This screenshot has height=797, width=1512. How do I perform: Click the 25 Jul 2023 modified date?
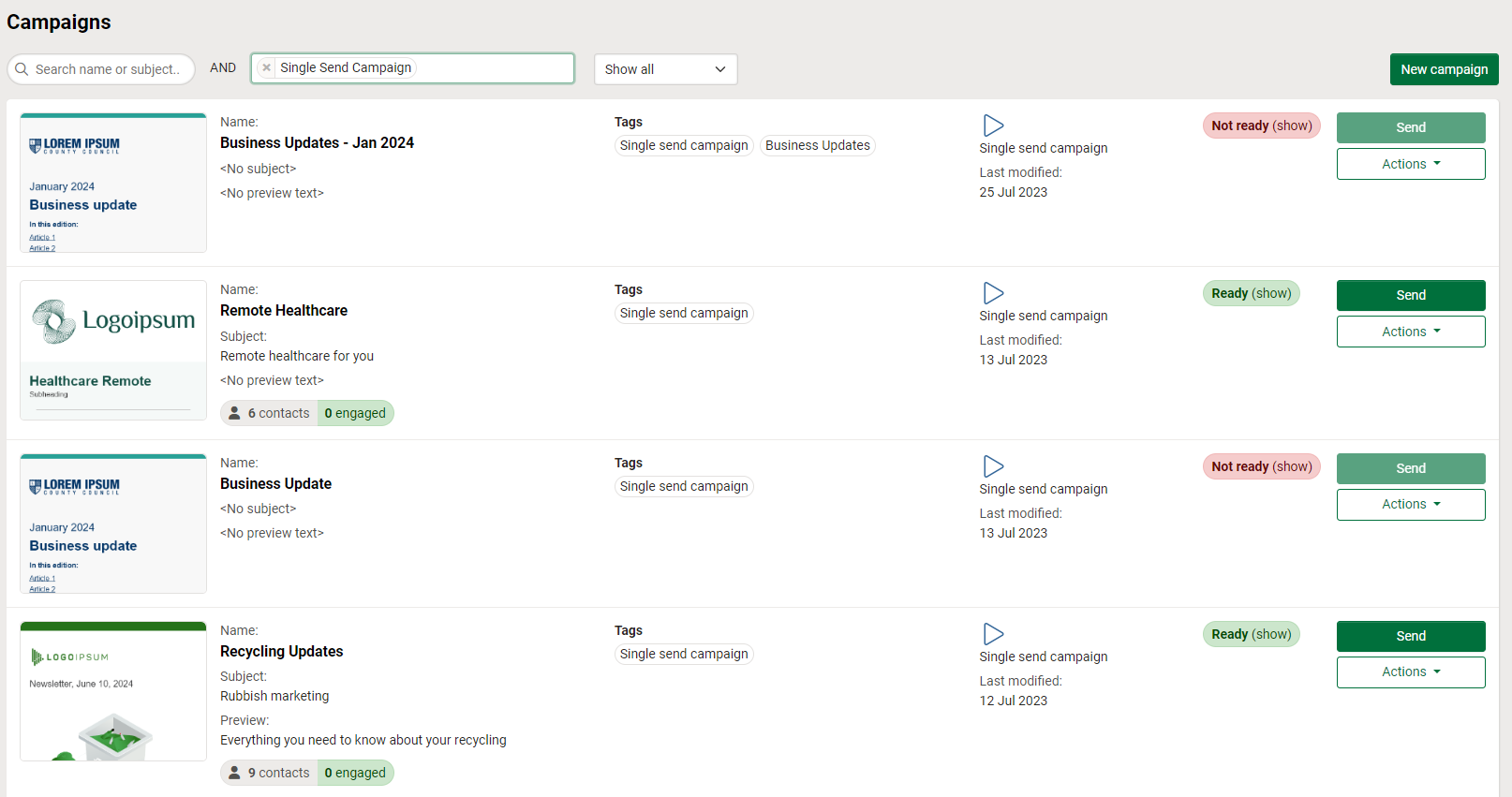[x=1014, y=192]
